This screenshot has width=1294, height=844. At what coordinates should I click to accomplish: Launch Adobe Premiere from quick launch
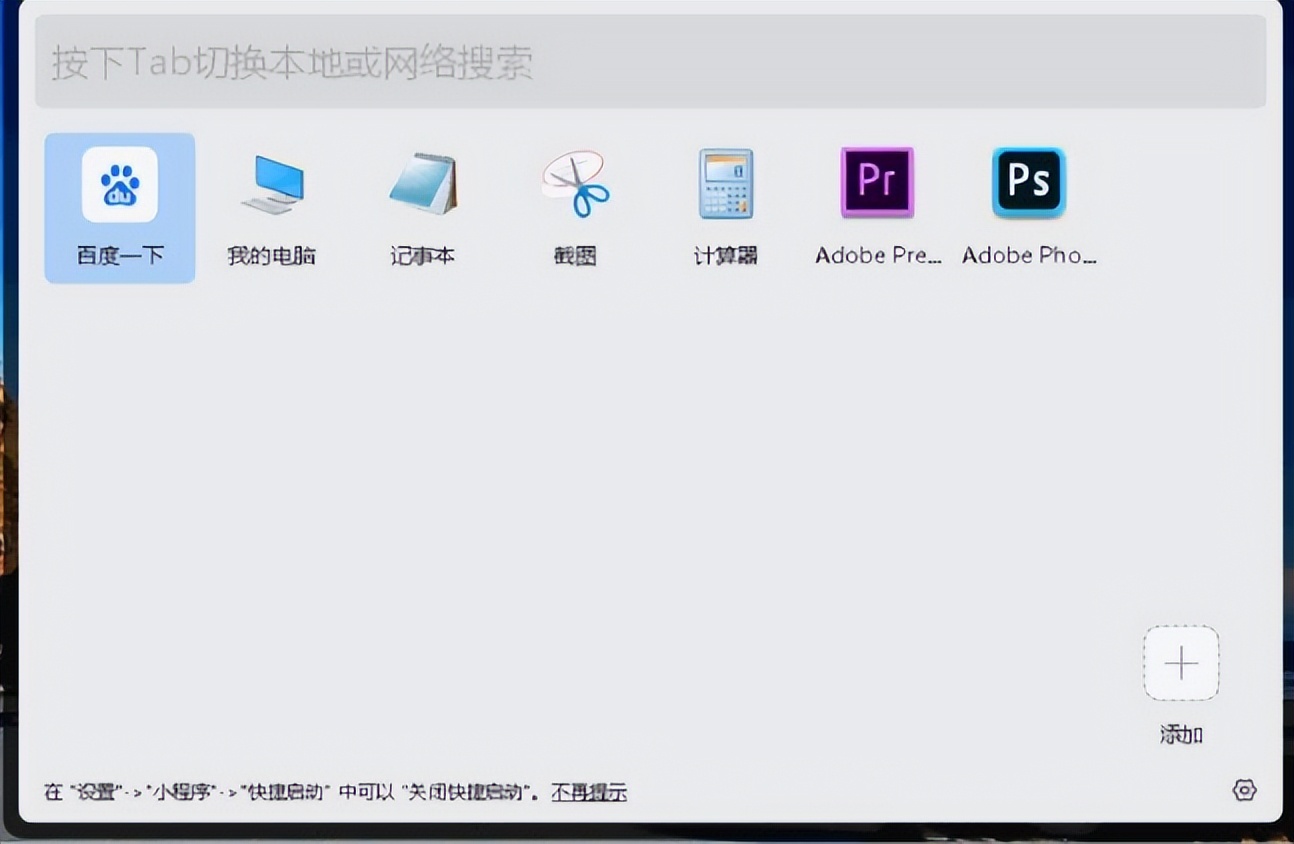tap(877, 182)
